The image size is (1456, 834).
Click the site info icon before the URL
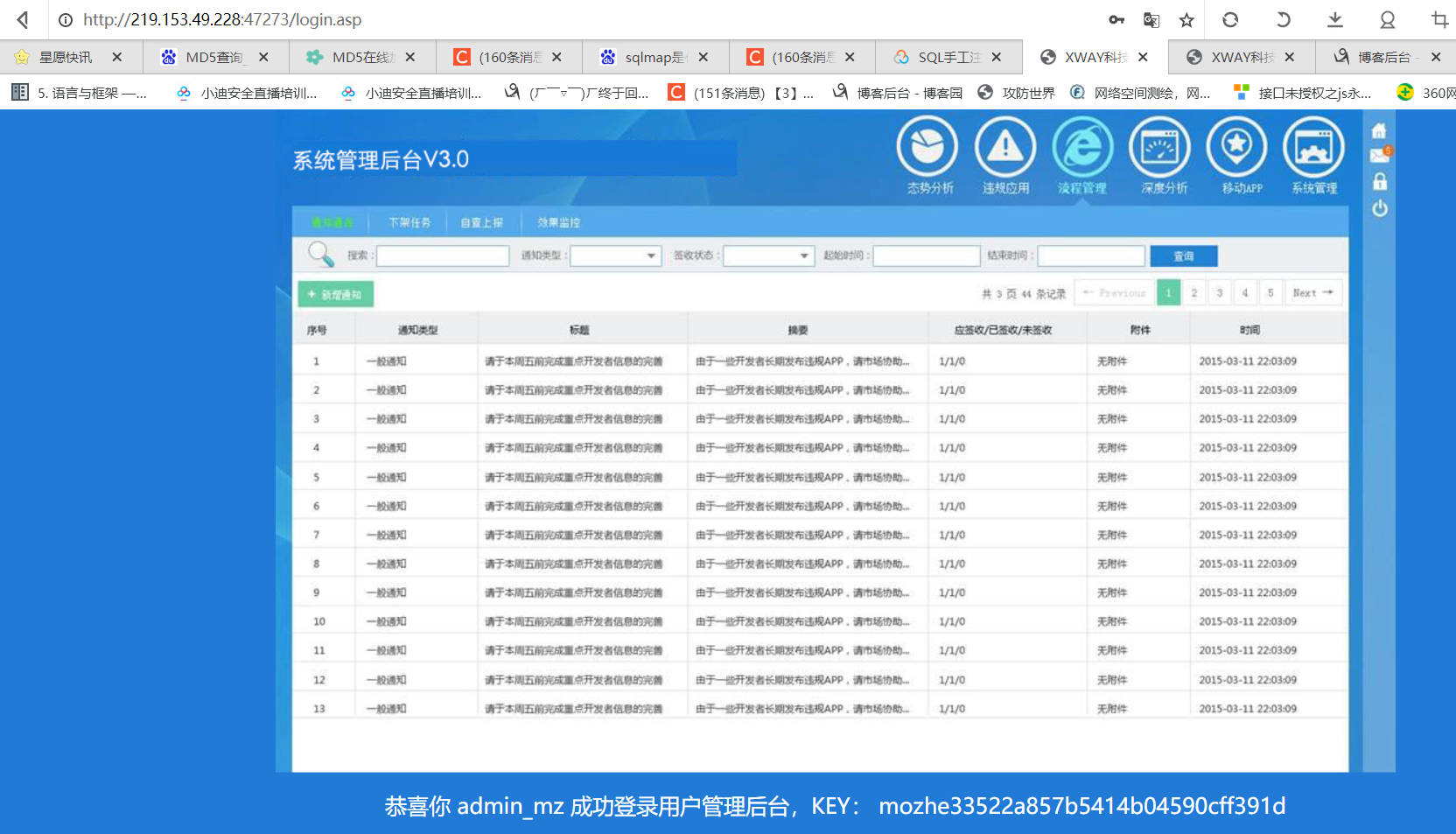[65, 20]
